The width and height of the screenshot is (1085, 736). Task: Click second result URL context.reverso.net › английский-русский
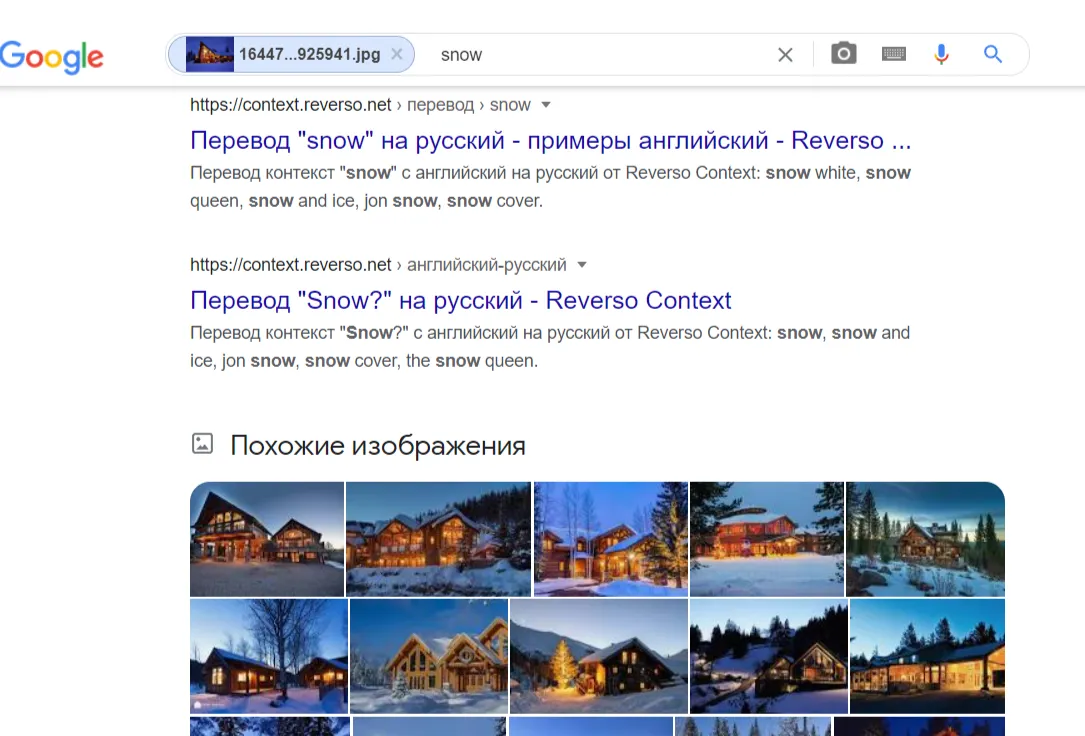[379, 265]
